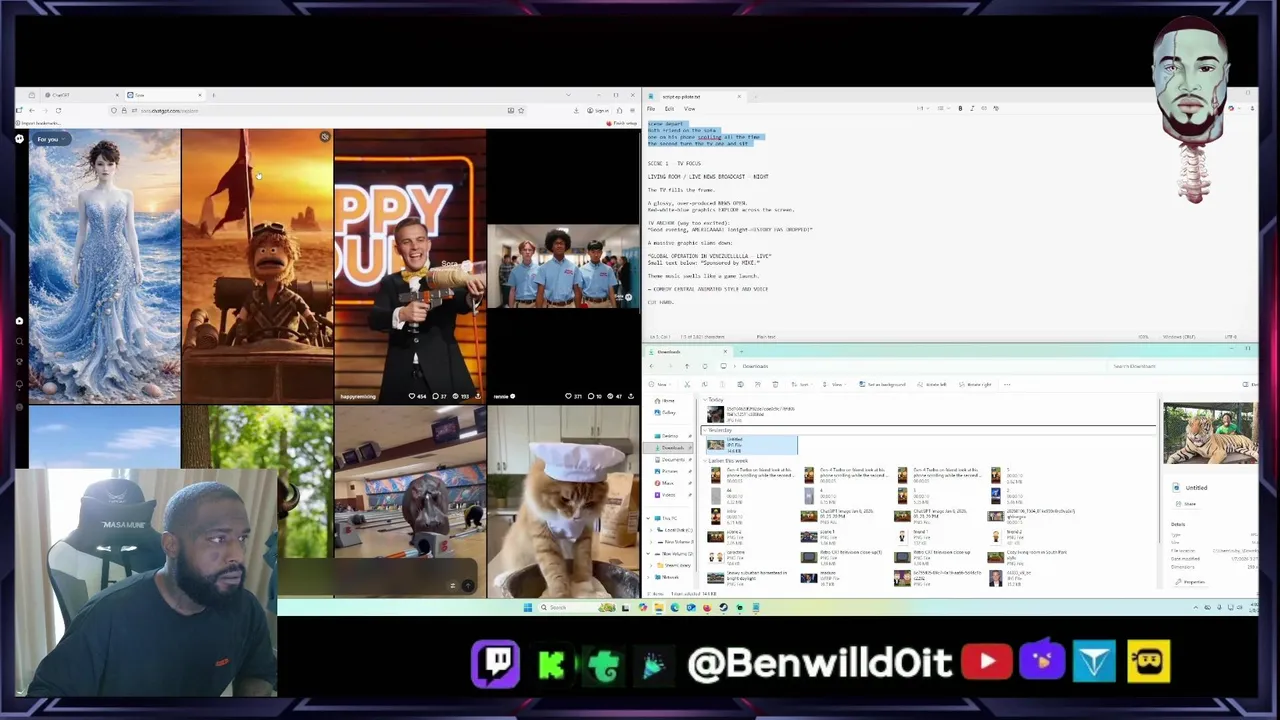Viewport: 1280px width, 720px height.
Task: Open the New dropdown in File Explorer
Action: coord(660,385)
